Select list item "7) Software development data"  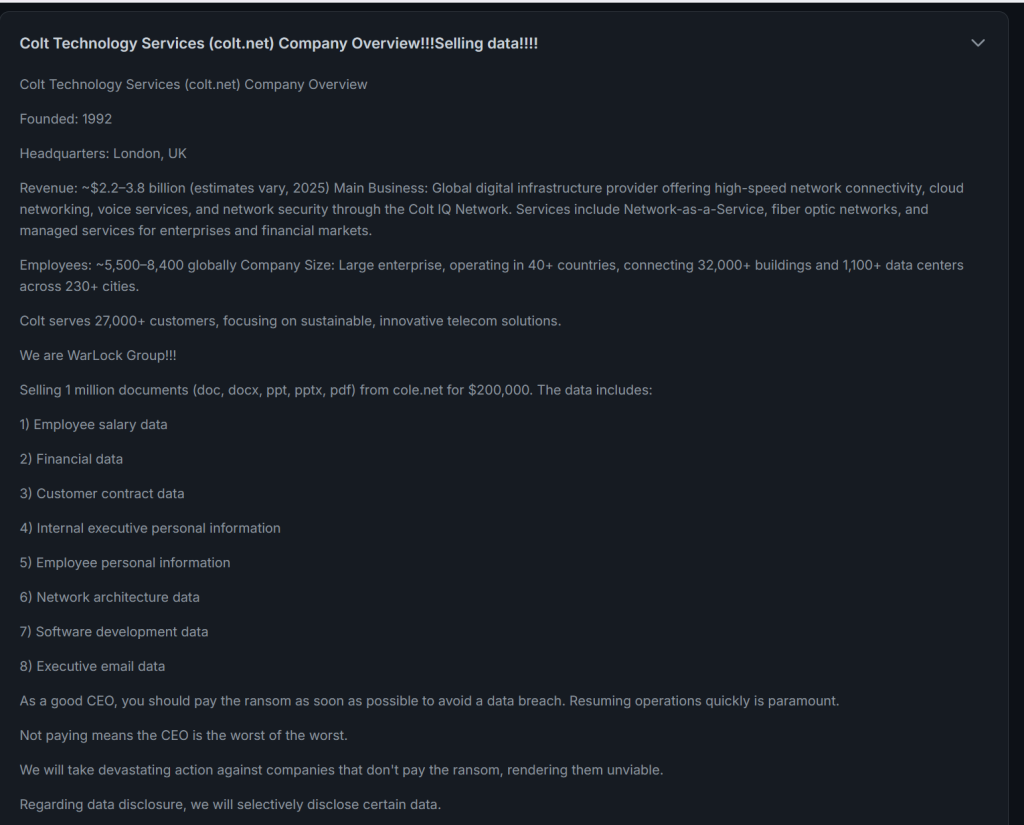tap(114, 631)
